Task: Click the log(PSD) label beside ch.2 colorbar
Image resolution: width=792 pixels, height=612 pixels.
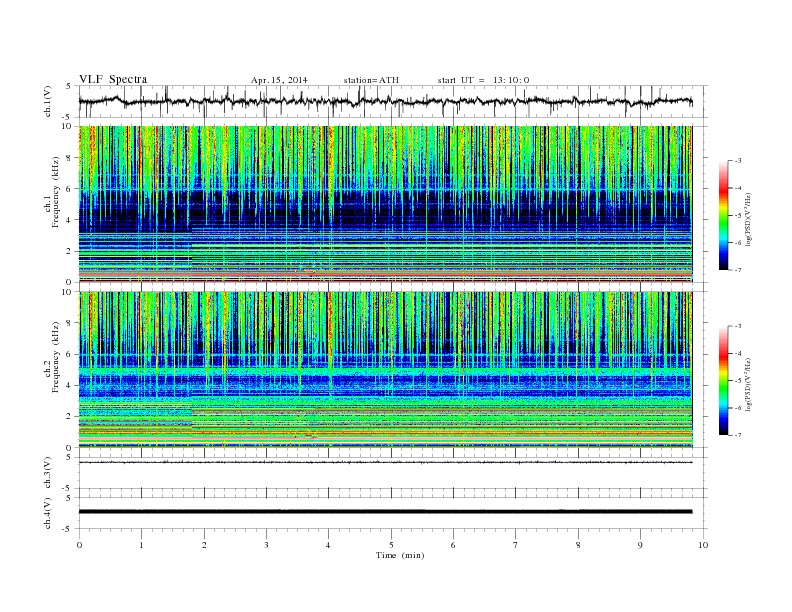Action: [x=749, y=383]
